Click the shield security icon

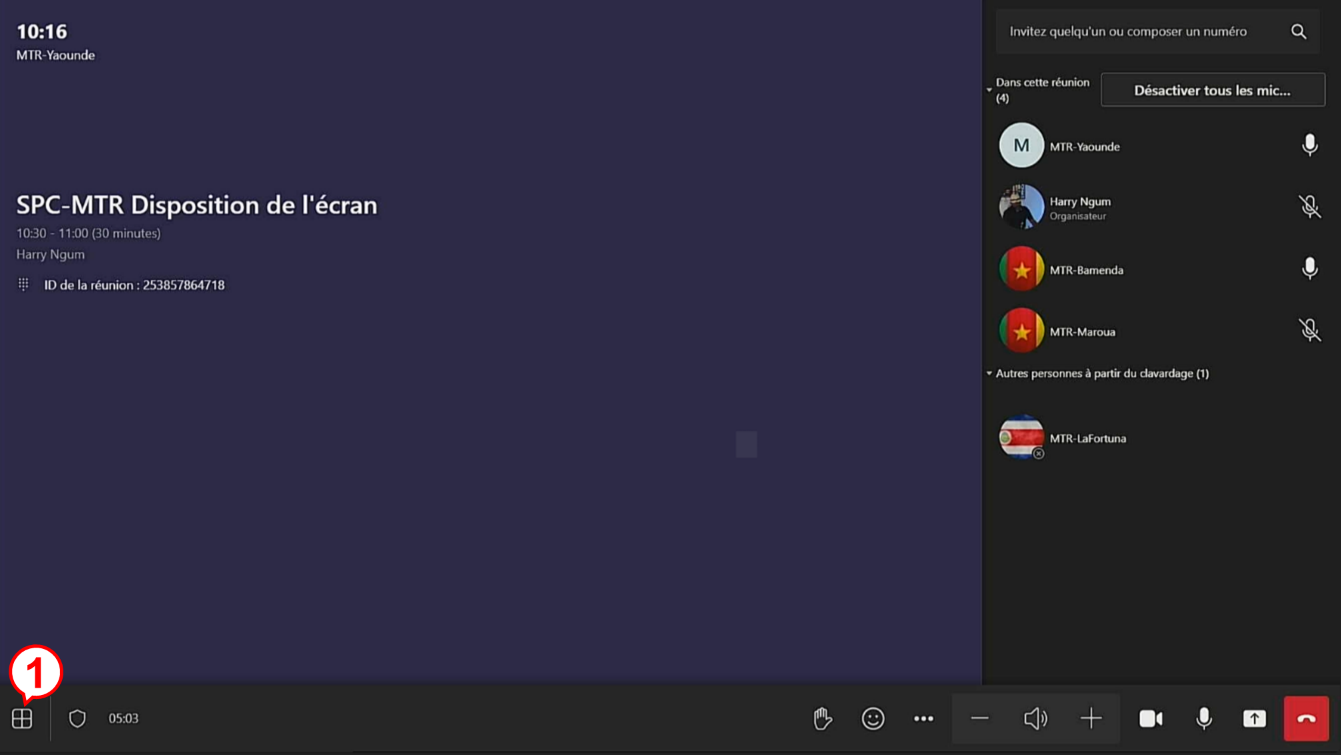[x=77, y=718]
